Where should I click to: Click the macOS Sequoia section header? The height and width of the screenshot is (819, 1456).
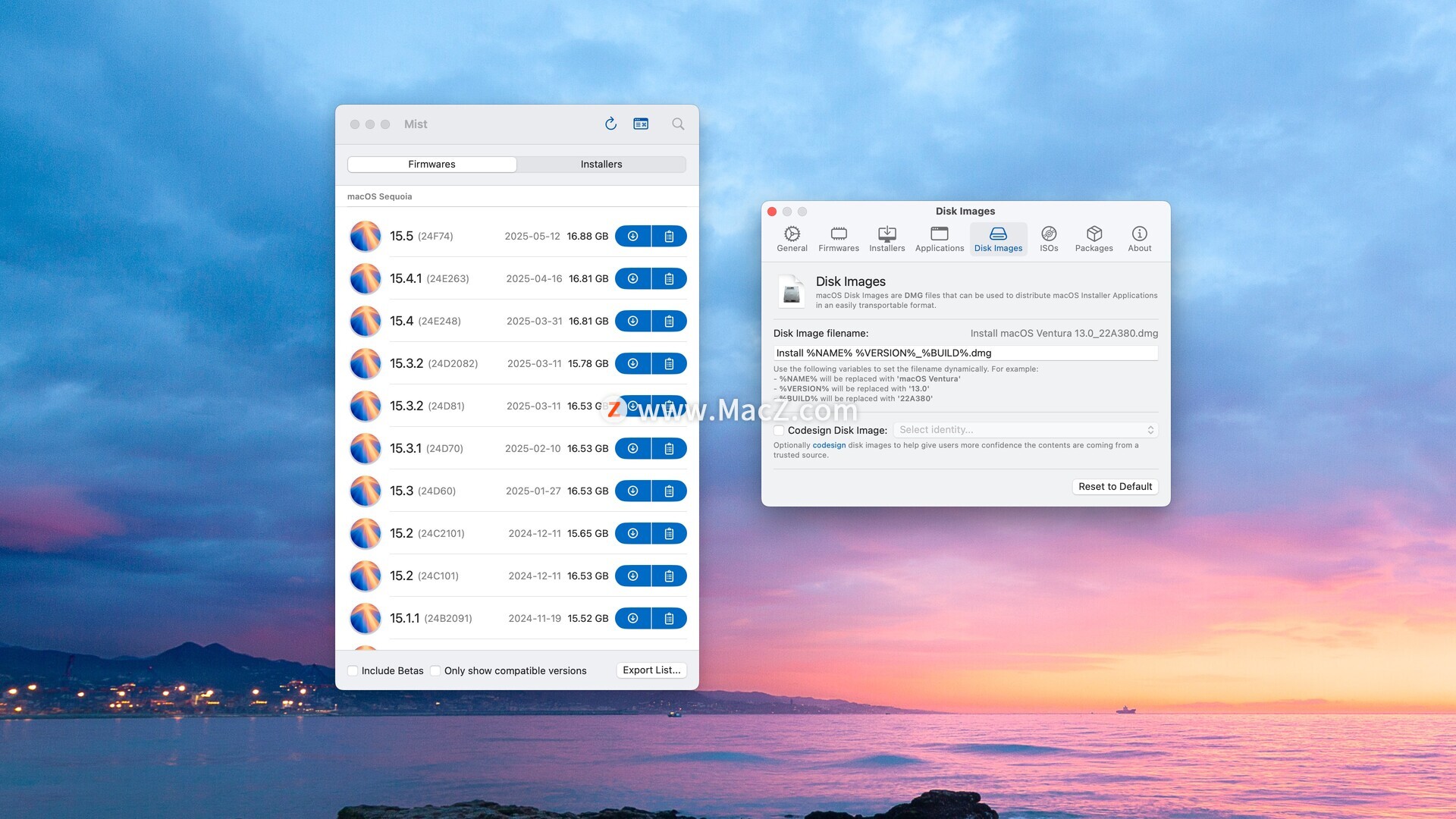(x=380, y=197)
